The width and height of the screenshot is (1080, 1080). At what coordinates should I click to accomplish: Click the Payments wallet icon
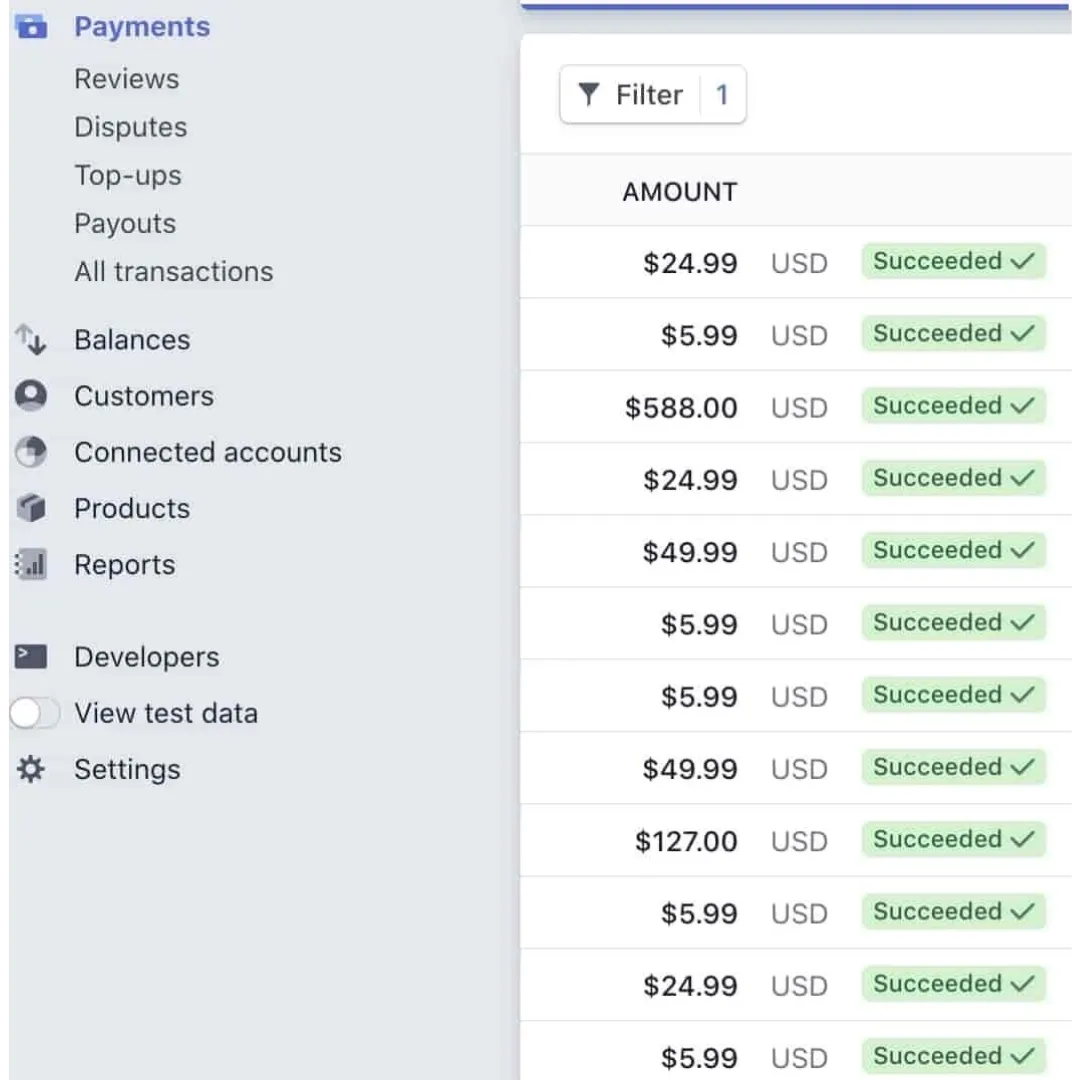[31, 28]
